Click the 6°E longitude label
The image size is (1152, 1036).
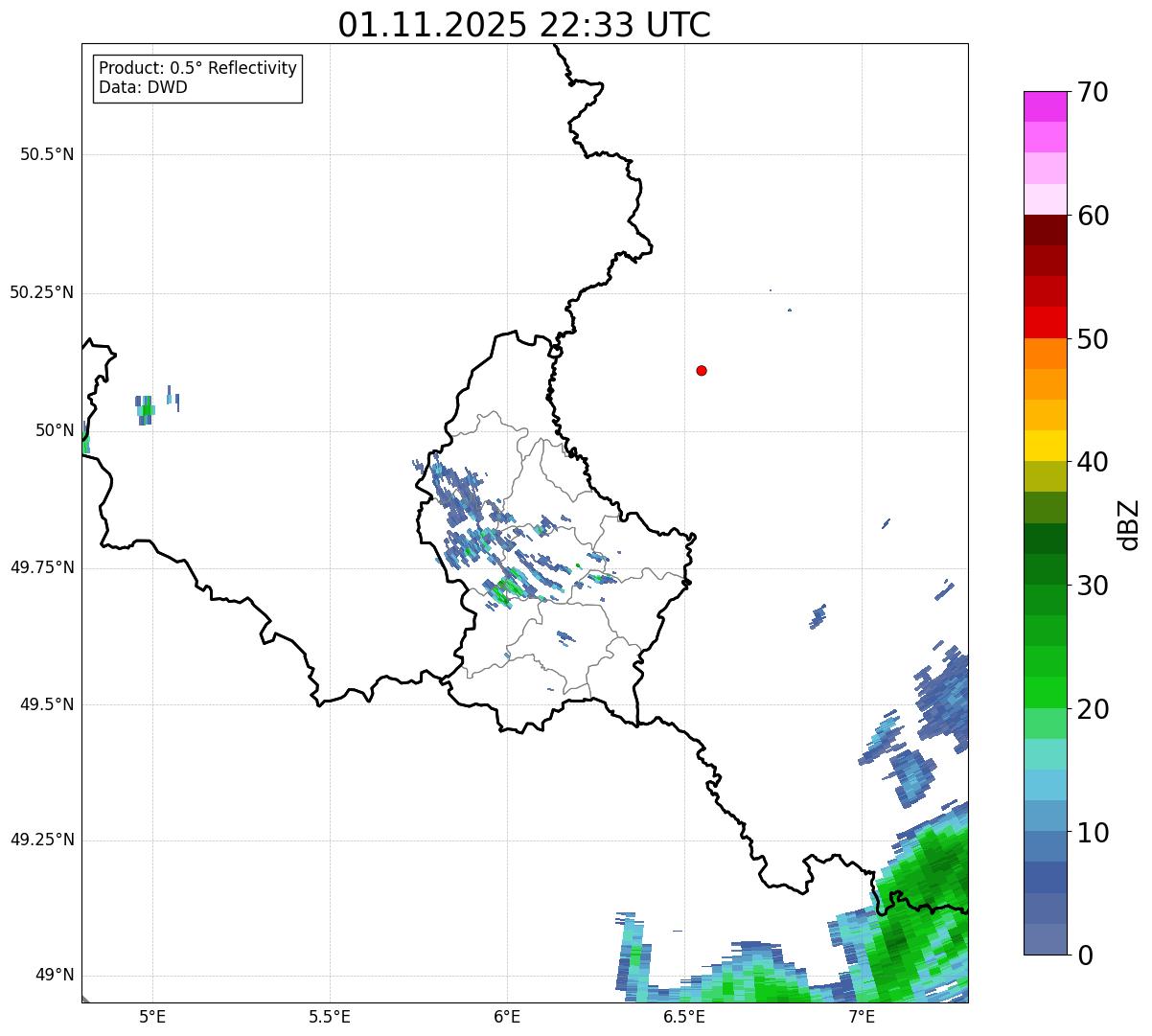[x=507, y=1017]
